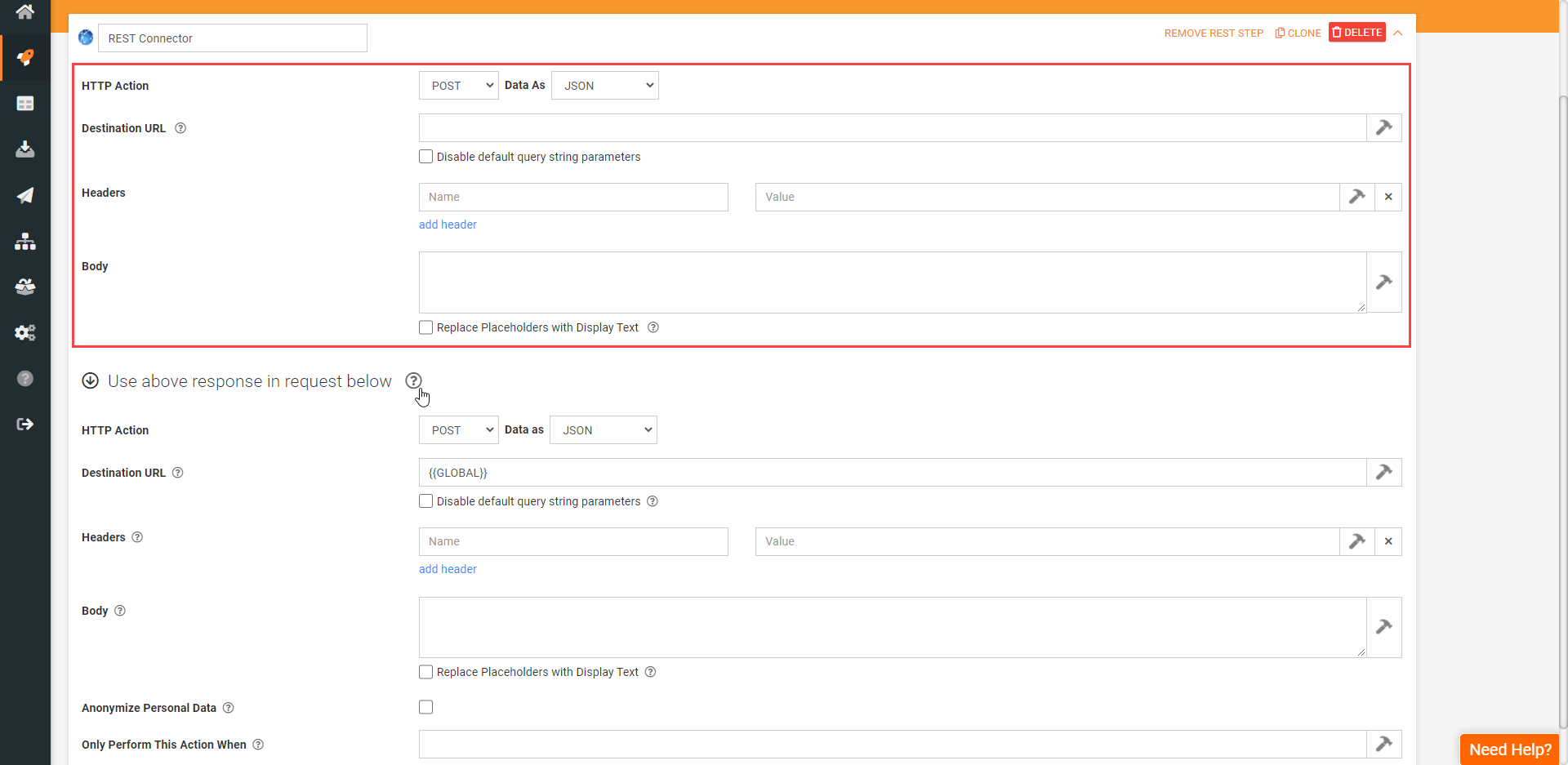Click the CLONE button
This screenshot has height=765, width=1568.
coord(1298,33)
